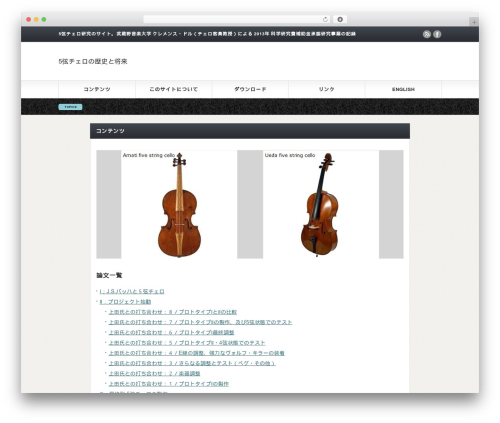Viewport: 500px width, 423px height.
Task: Open the ダウンロード menu item
Action: 250,89
